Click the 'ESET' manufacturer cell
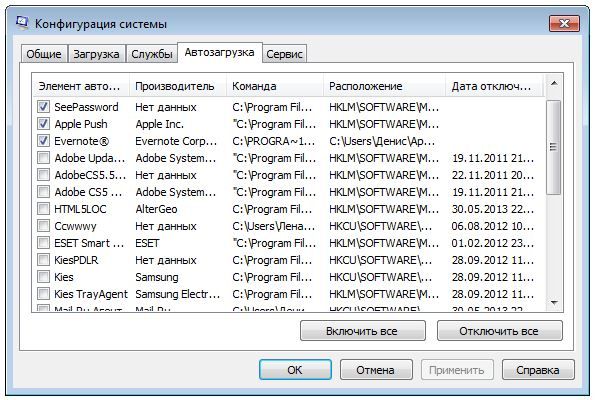Screen dimensions: 595x400 [147, 243]
